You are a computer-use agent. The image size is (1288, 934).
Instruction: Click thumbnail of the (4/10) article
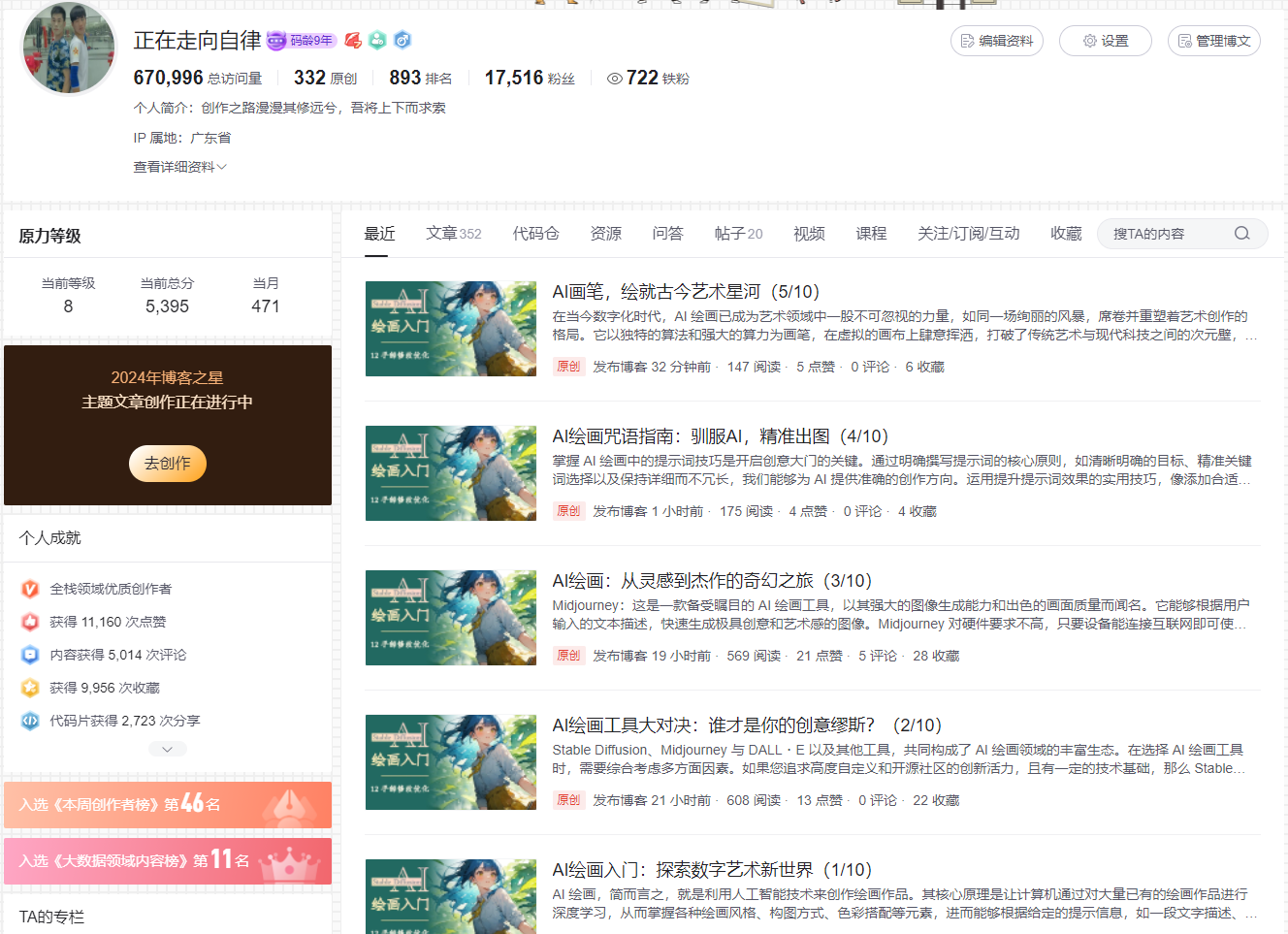451,473
